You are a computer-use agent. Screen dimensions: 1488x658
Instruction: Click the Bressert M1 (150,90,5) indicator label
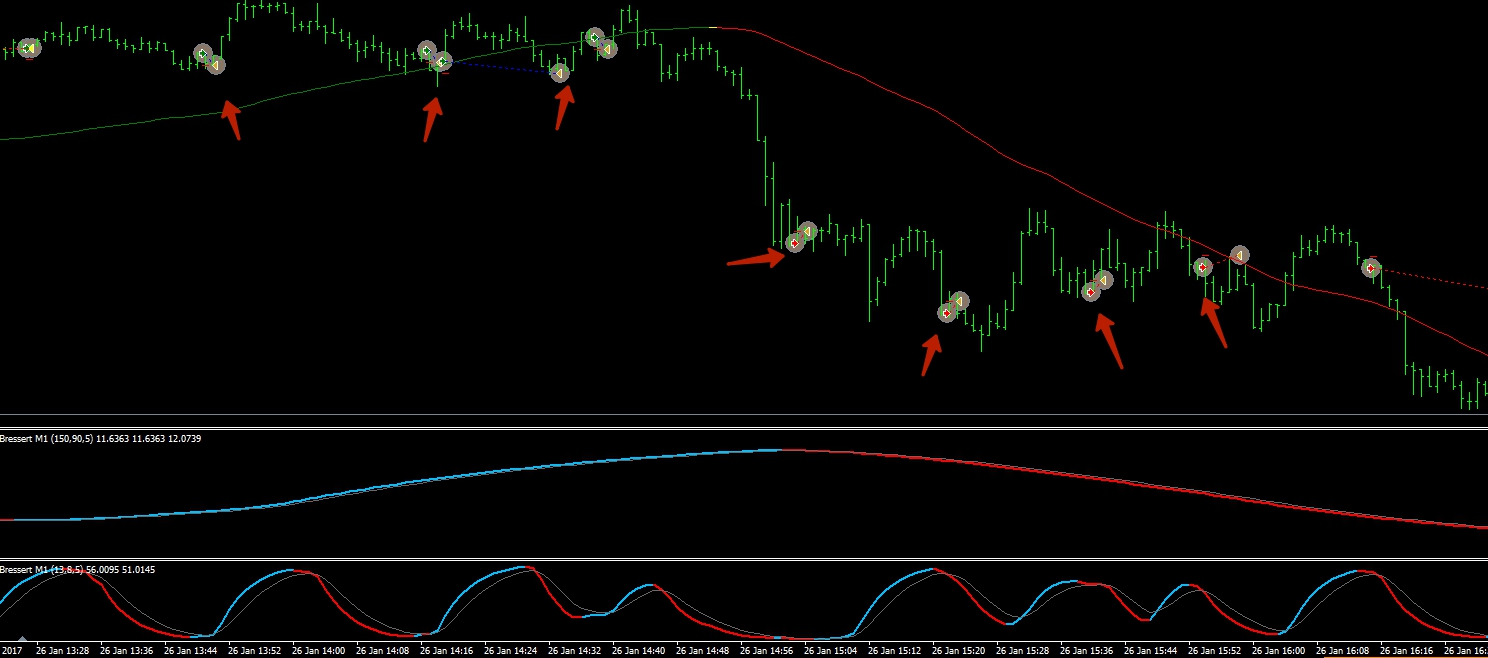[x=100, y=439]
